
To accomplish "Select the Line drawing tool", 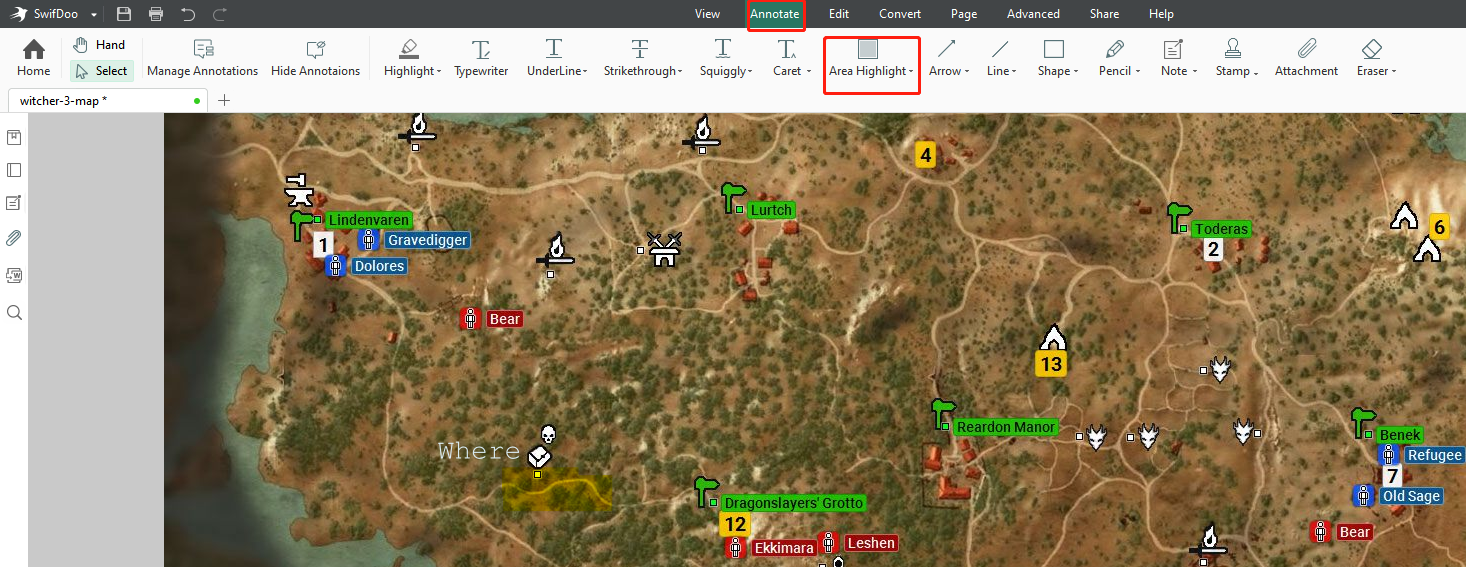I will (999, 58).
